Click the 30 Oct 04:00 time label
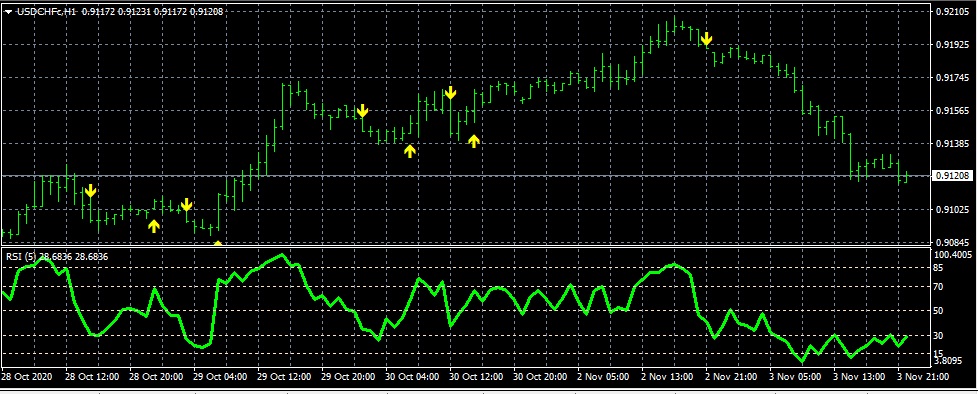Viewport: 978px width, 394px height. click(x=413, y=377)
